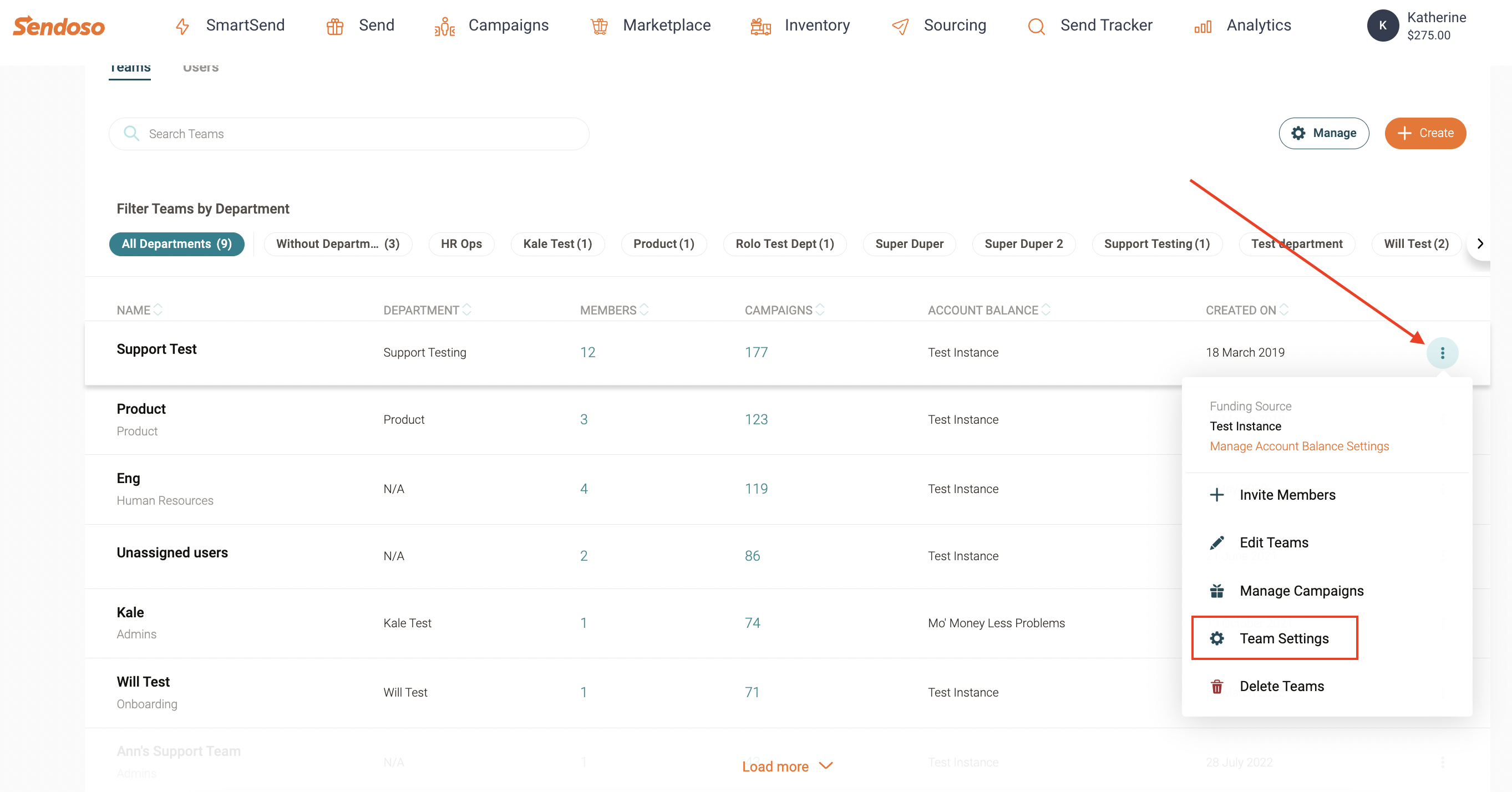Expand list with Load more
This screenshot has width=1512, height=792.
[x=788, y=766]
